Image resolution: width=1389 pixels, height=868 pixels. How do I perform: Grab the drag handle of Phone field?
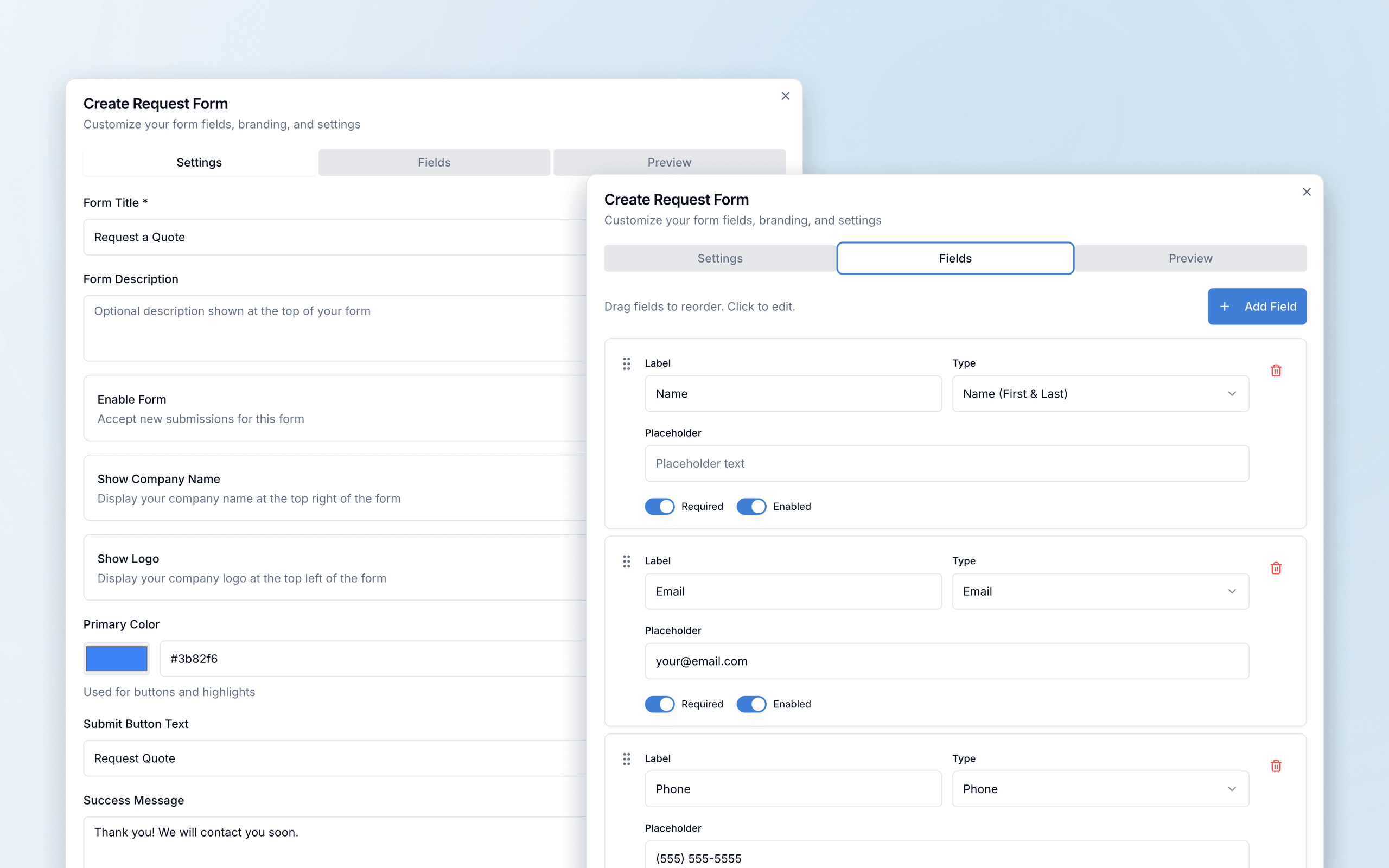pos(626,759)
